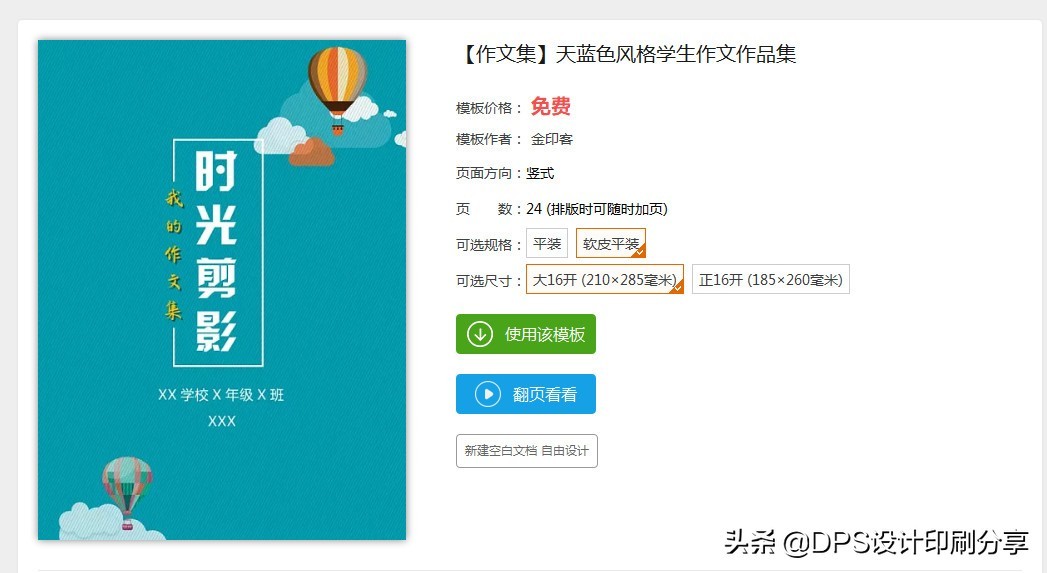
Task: Select the 平装 binding option
Action: [547, 244]
